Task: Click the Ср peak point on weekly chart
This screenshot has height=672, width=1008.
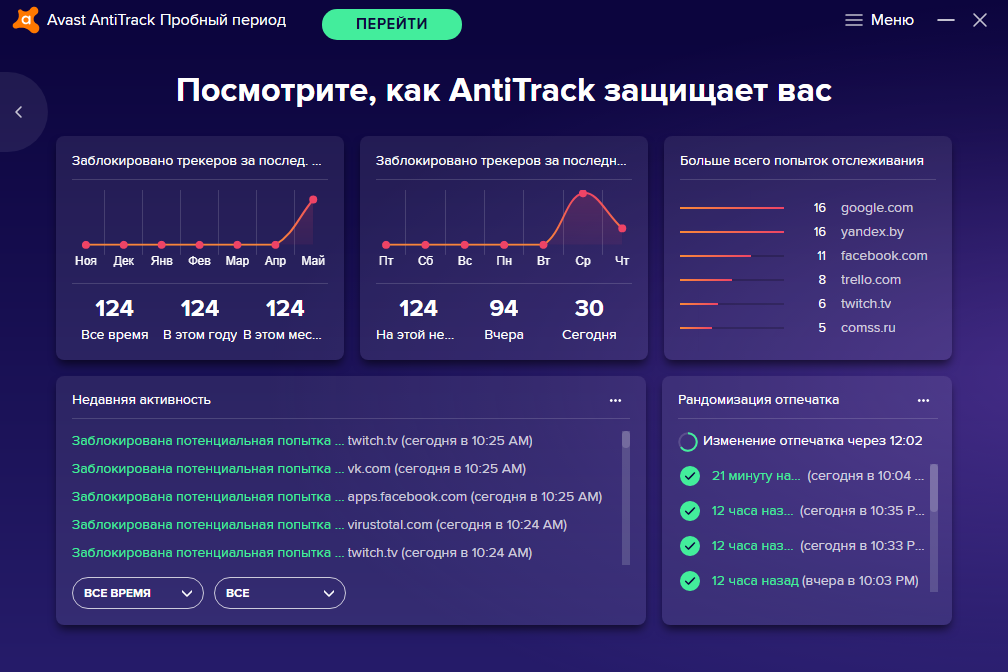Action: coord(582,194)
